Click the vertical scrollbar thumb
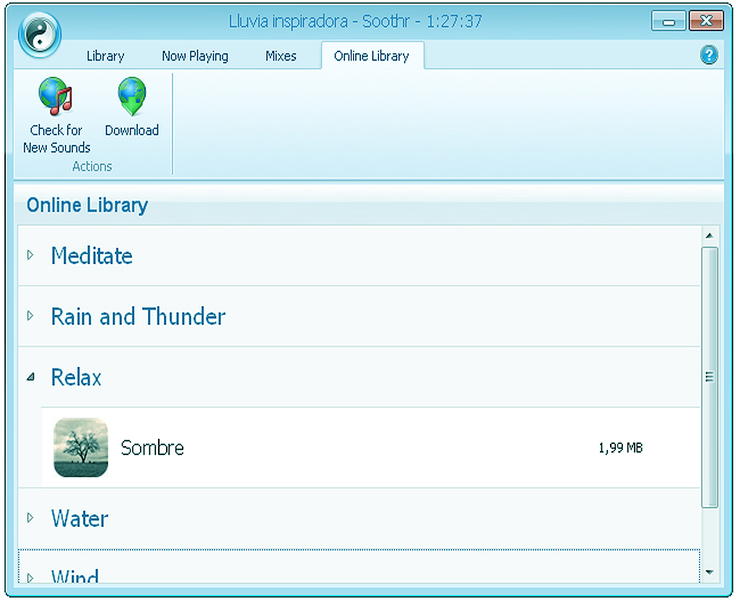 point(709,377)
